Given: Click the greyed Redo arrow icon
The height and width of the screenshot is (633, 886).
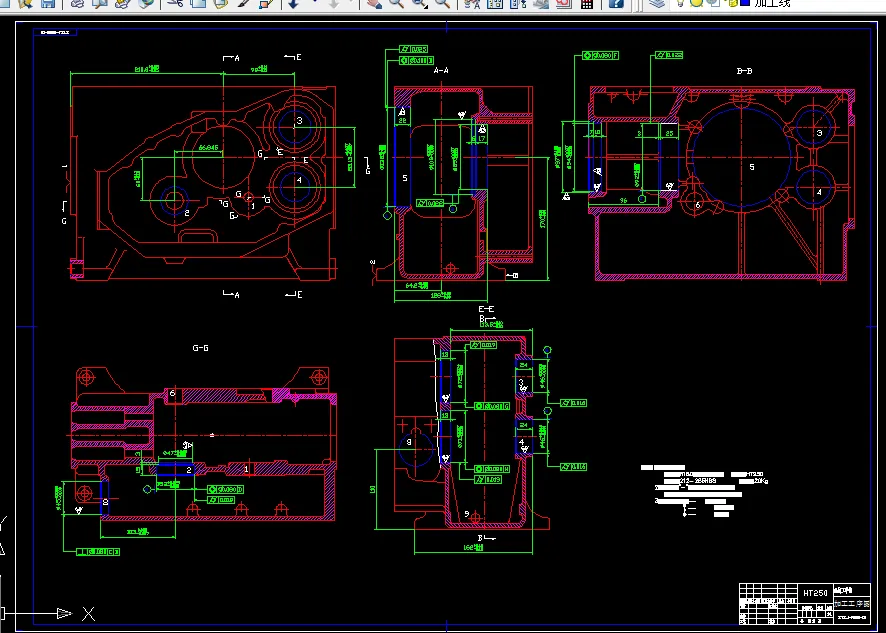Looking at the screenshot, I should 334,3.
